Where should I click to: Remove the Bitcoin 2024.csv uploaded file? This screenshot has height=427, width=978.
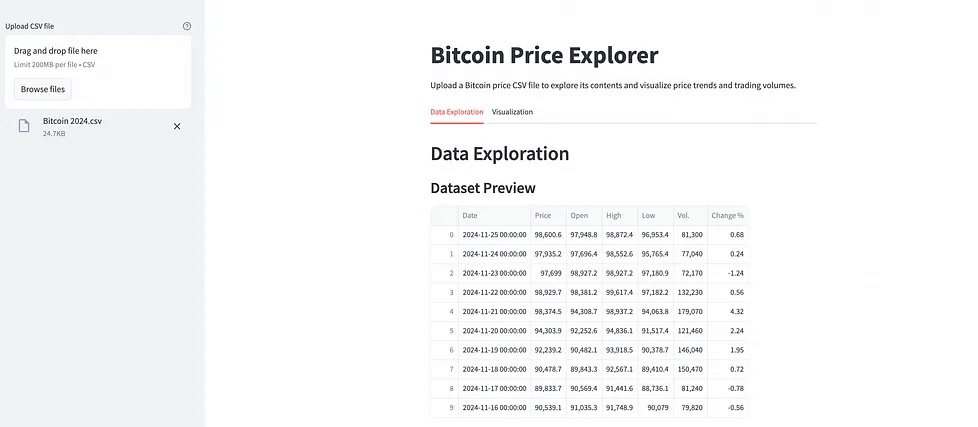pyautogui.click(x=177, y=127)
